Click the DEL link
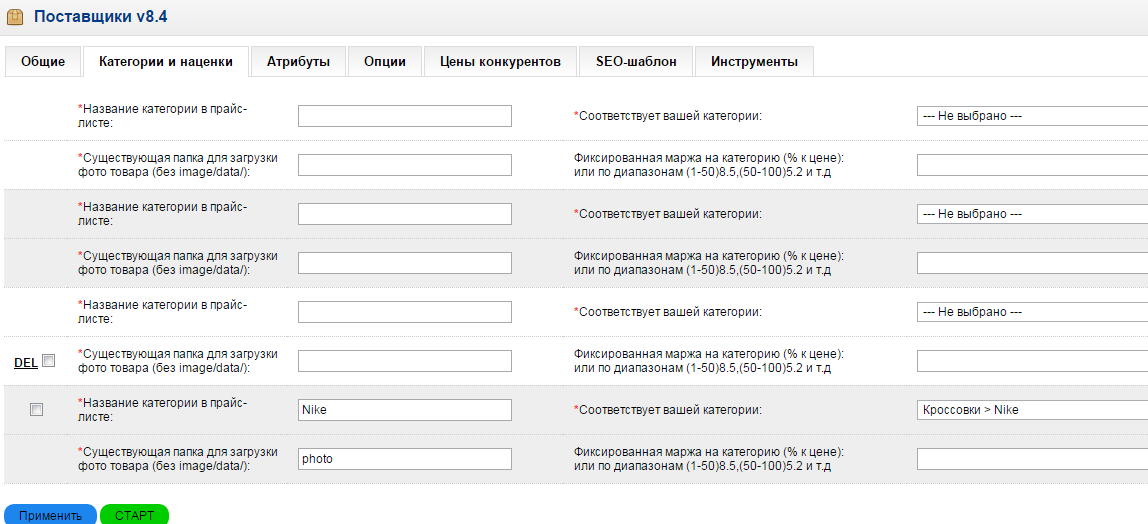This screenshot has height=524, width=1148. pos(25,362)
